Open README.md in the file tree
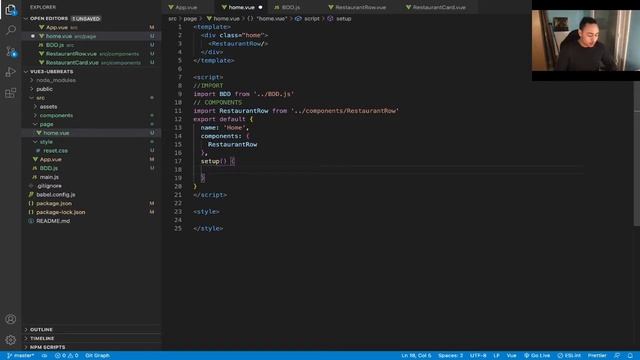Image resolution: width=640 pixels, height=360 pixels. [91, 221]
